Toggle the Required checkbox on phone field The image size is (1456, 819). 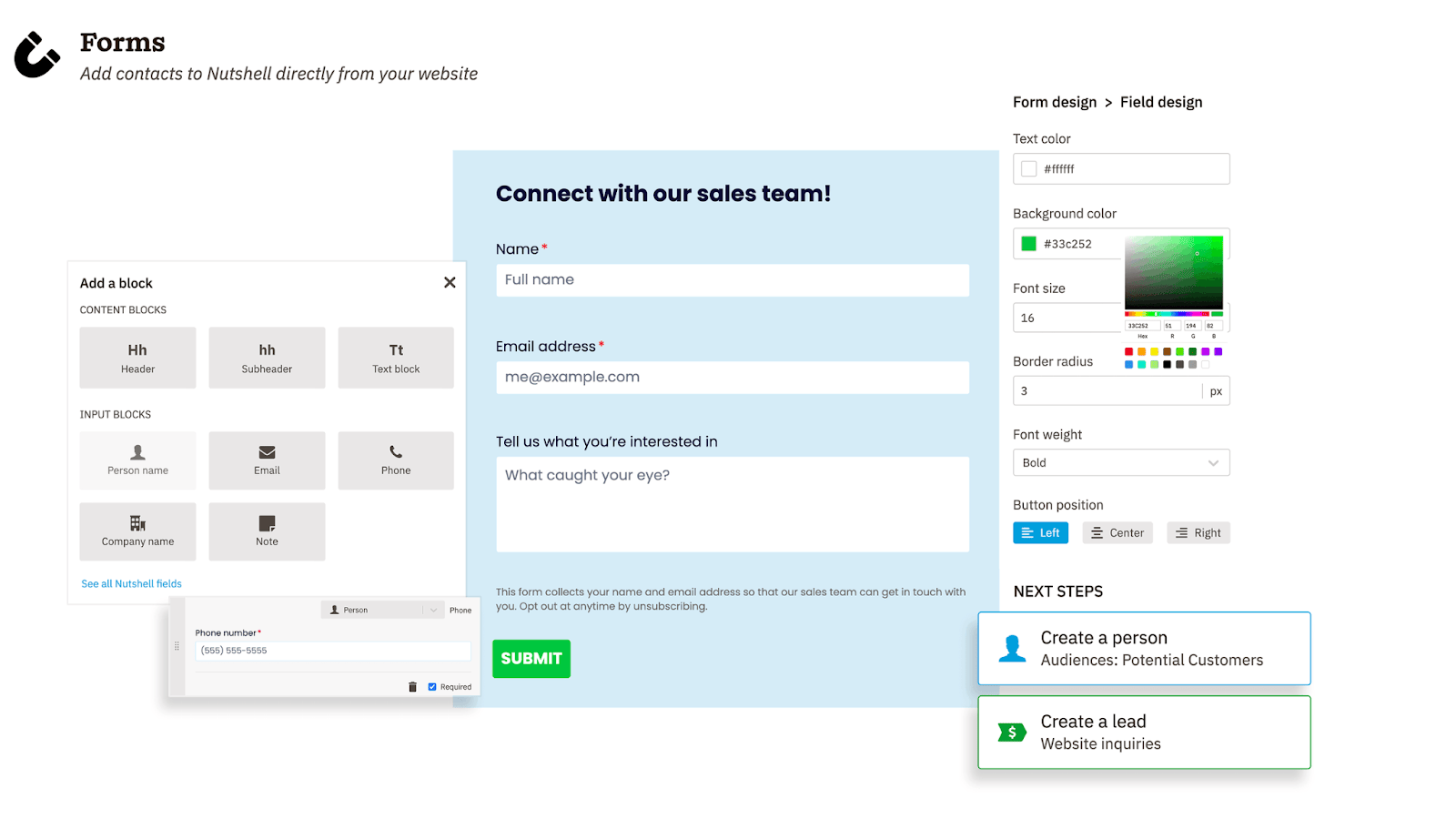432,686
